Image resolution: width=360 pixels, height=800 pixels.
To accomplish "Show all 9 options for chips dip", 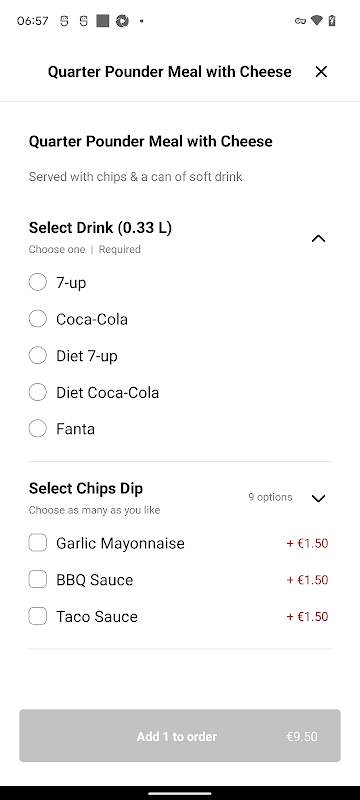I will click(x=270, y=497).
